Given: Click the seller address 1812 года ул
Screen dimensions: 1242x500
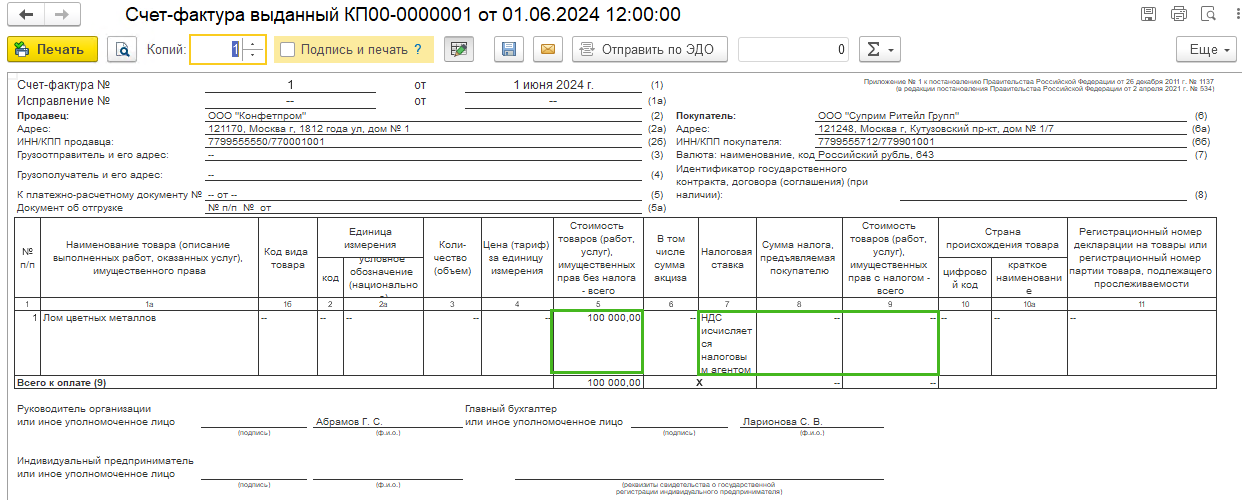Looking at the screenshot, I should coord(308,129).
